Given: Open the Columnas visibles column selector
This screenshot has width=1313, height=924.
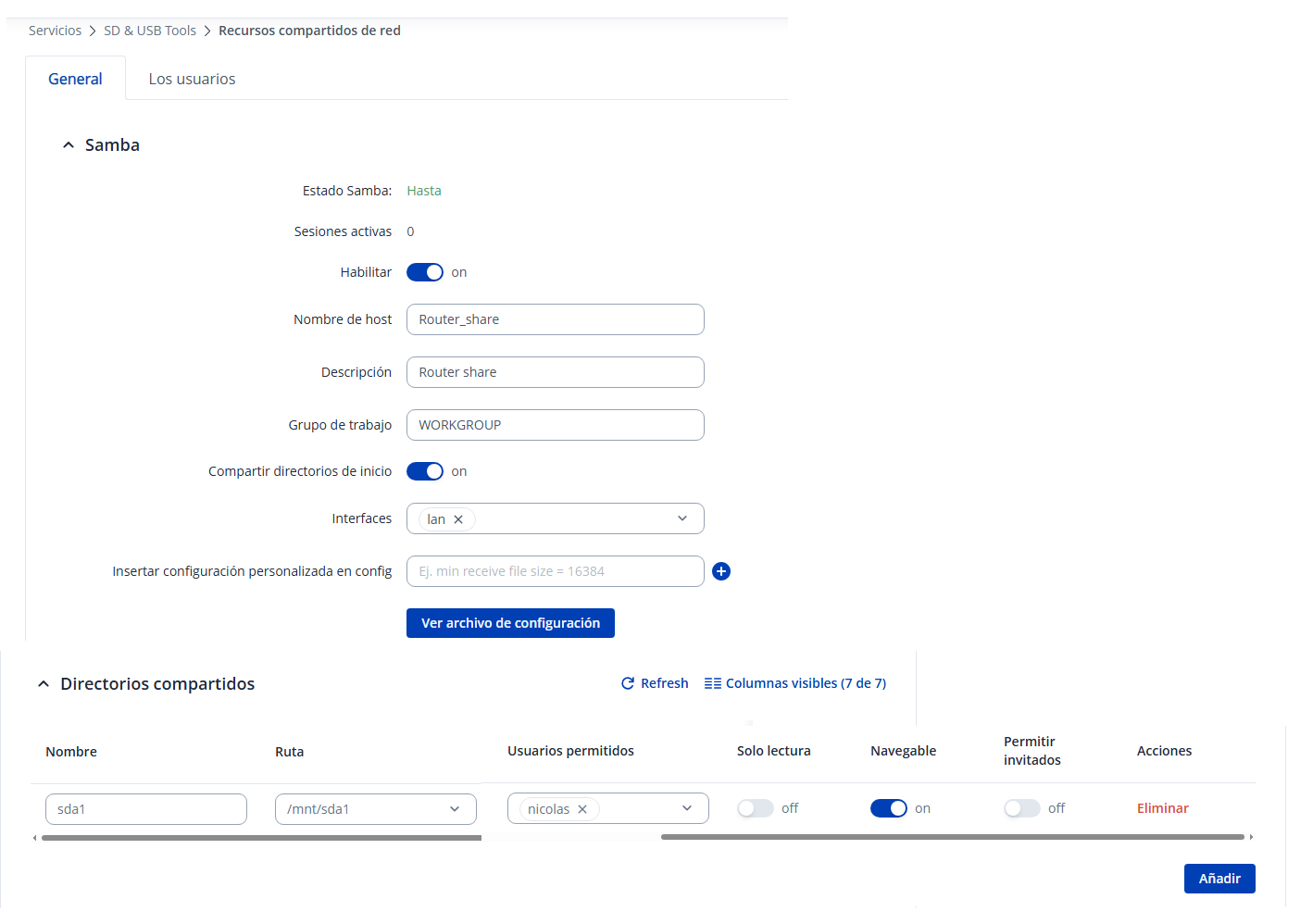Looking at the screenshot, I should [x=795, y=683].
